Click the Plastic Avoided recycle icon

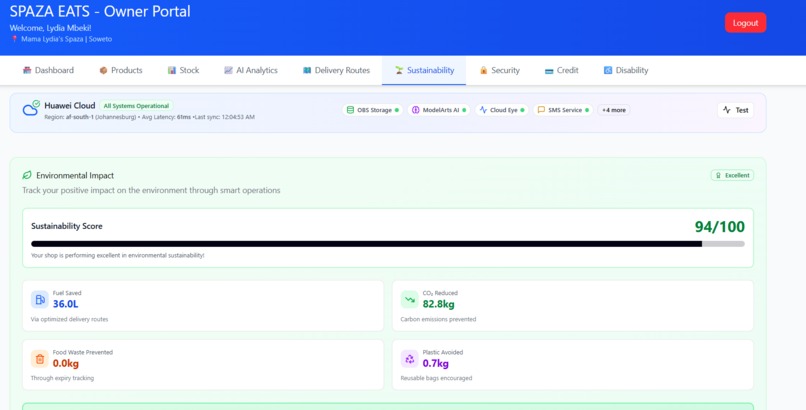[410, 359]
